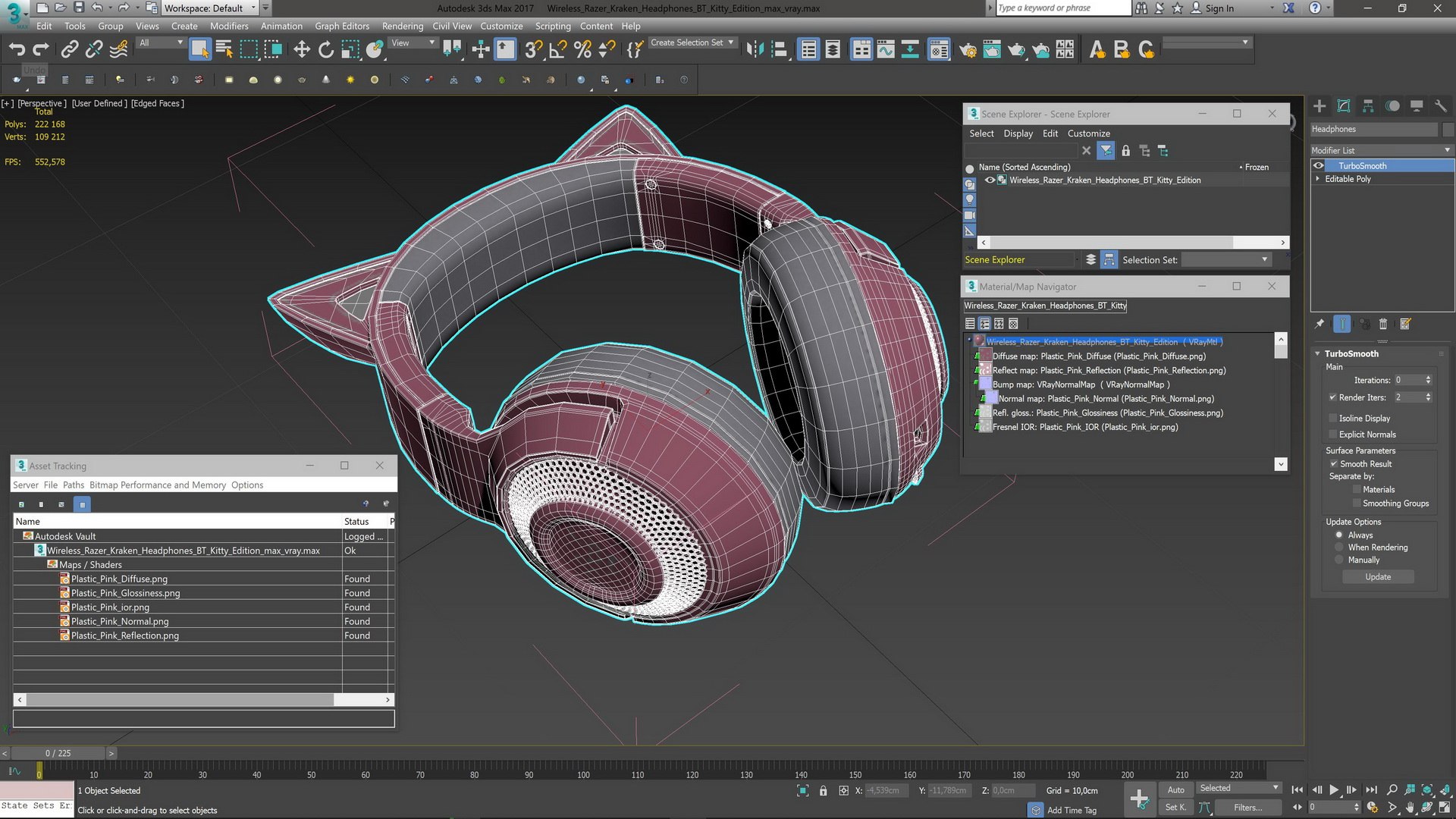Check Separate by Materials option
Image resolution: width=1456 pixels, height=819 pixels.
click(x=1357, y=490)
